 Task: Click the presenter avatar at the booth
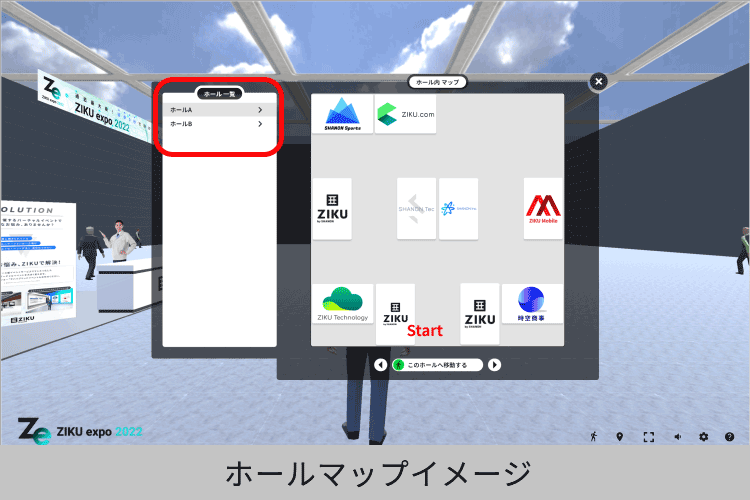click(119, 241)
